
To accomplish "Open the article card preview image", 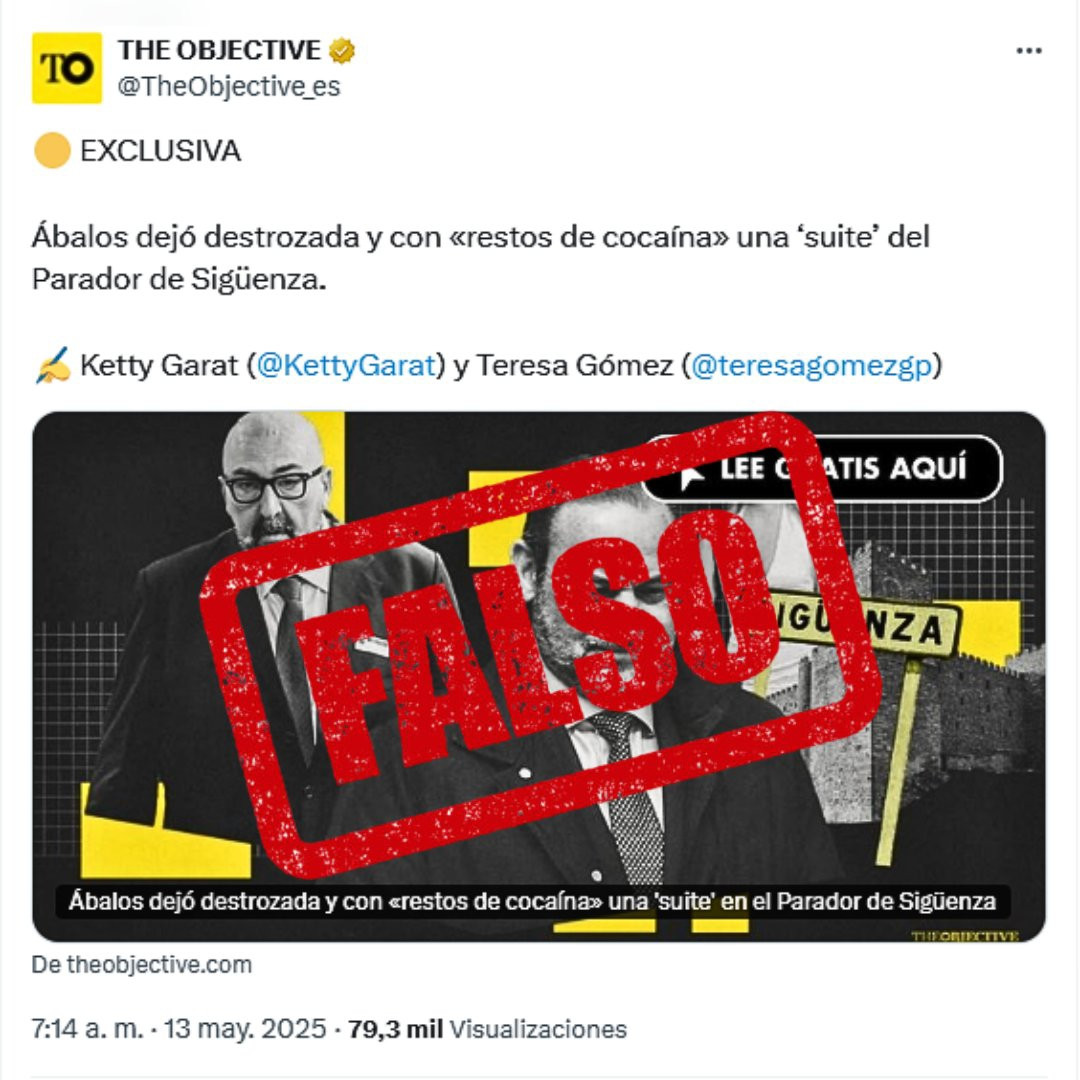I will point(539,676).
